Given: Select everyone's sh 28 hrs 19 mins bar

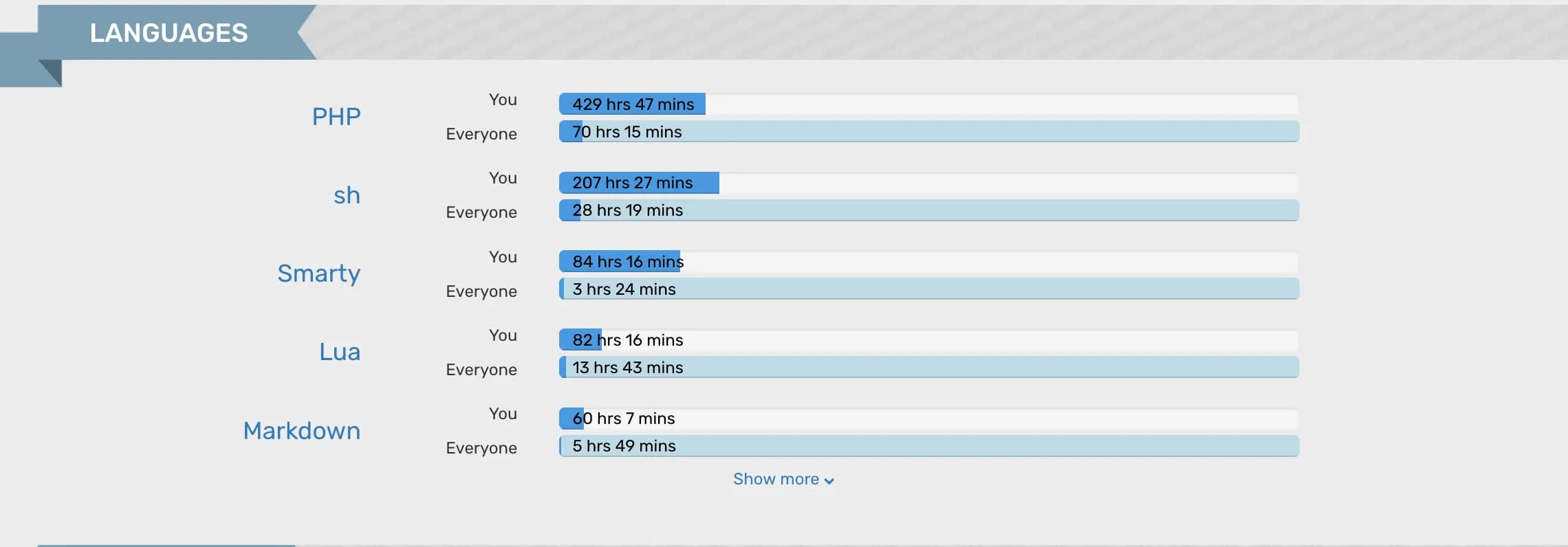Looking at the screenshot, I should [x=928, y=210].
